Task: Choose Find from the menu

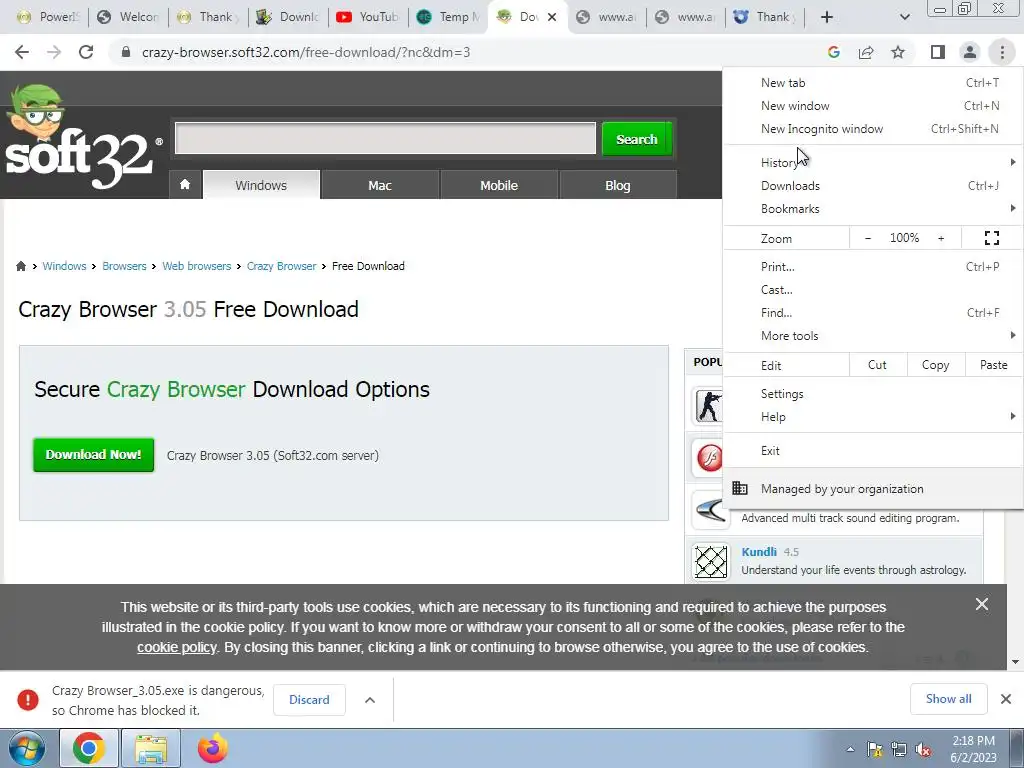Action: [x=872, y=313]
